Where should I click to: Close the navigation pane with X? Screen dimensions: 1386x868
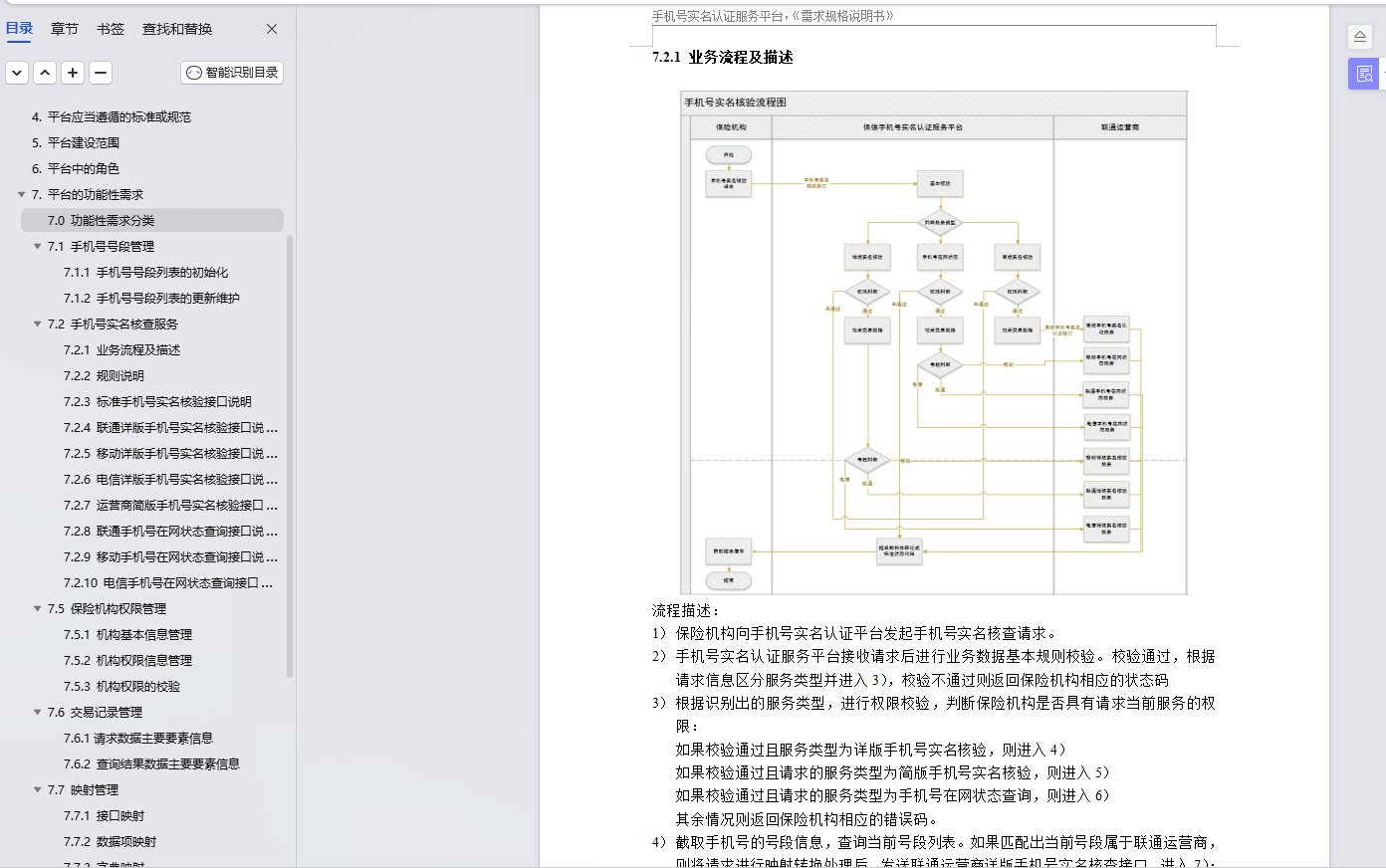[x=272, y=29]
